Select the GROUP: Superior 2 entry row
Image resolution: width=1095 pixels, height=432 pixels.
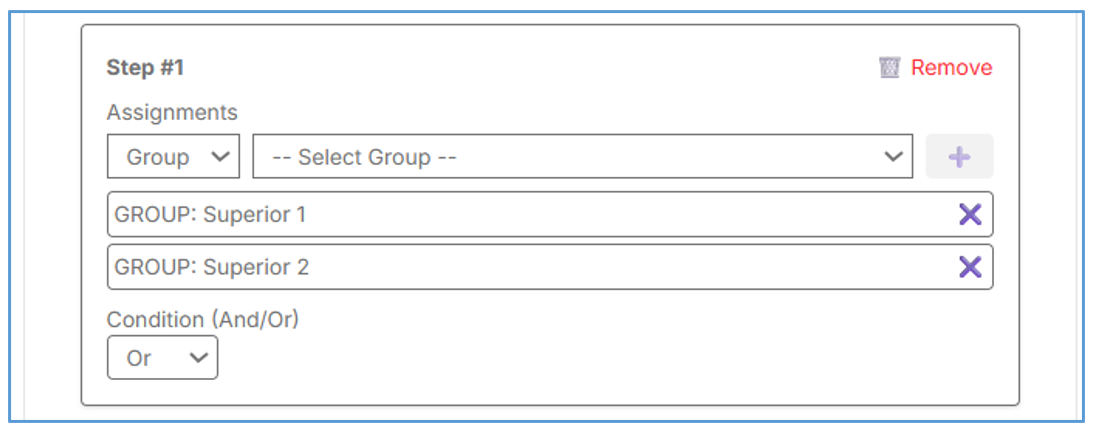pyautogui.click(x=530, y=267)
